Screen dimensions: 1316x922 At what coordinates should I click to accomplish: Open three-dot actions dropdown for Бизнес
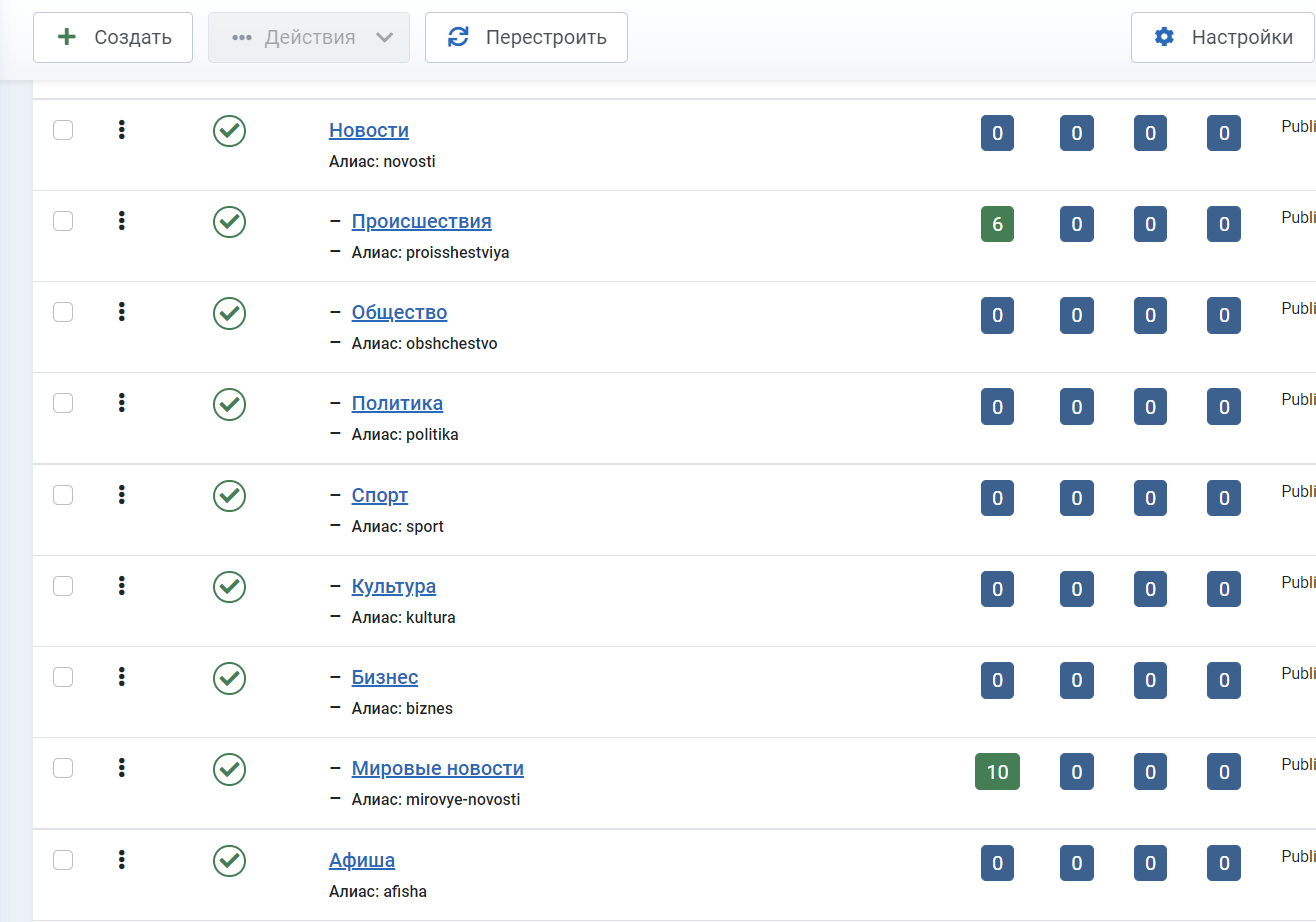(122, 677)
